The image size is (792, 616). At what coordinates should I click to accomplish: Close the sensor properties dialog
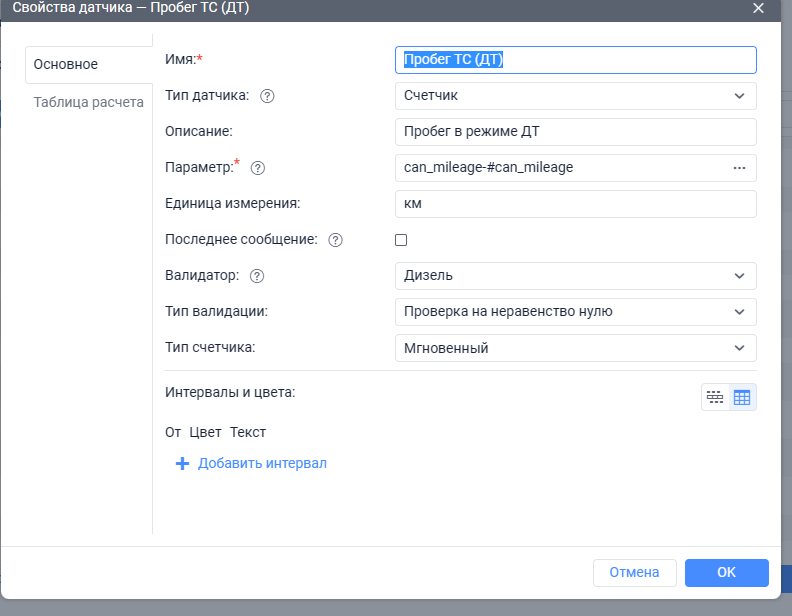pyautogui.click(x=758, y=8)
